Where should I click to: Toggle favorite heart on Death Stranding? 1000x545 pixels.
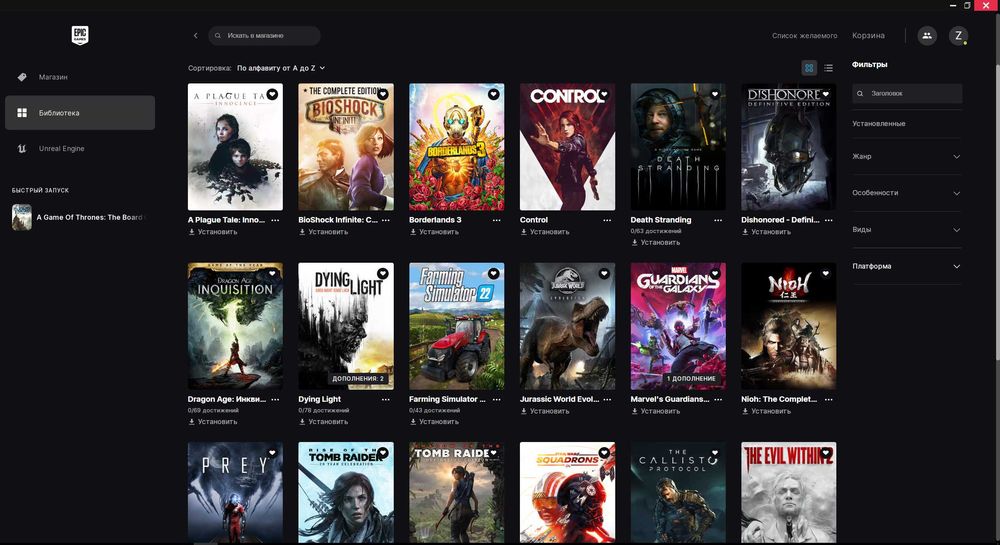(715, 94)
